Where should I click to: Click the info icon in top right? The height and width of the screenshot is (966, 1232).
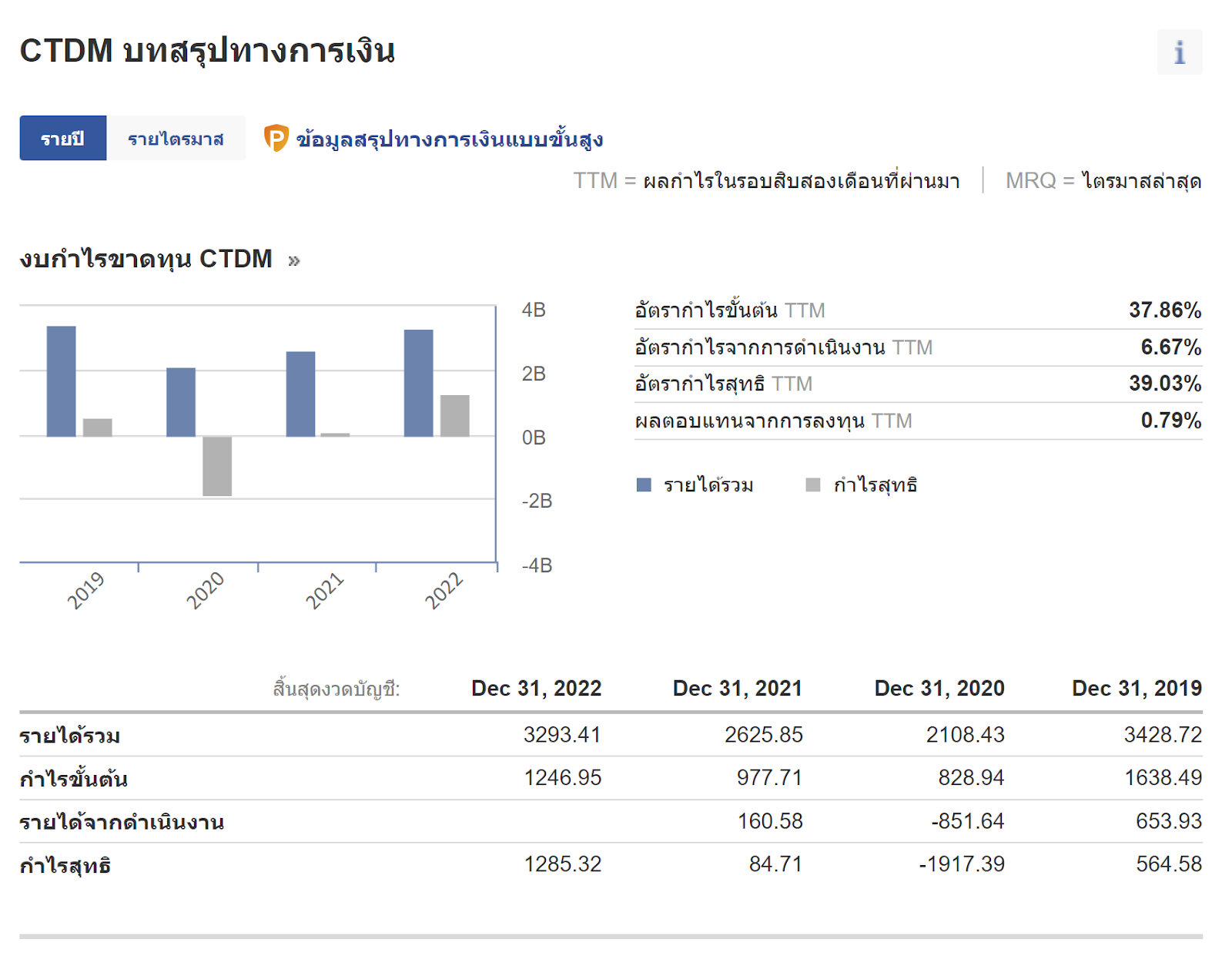pos(1179,52)
